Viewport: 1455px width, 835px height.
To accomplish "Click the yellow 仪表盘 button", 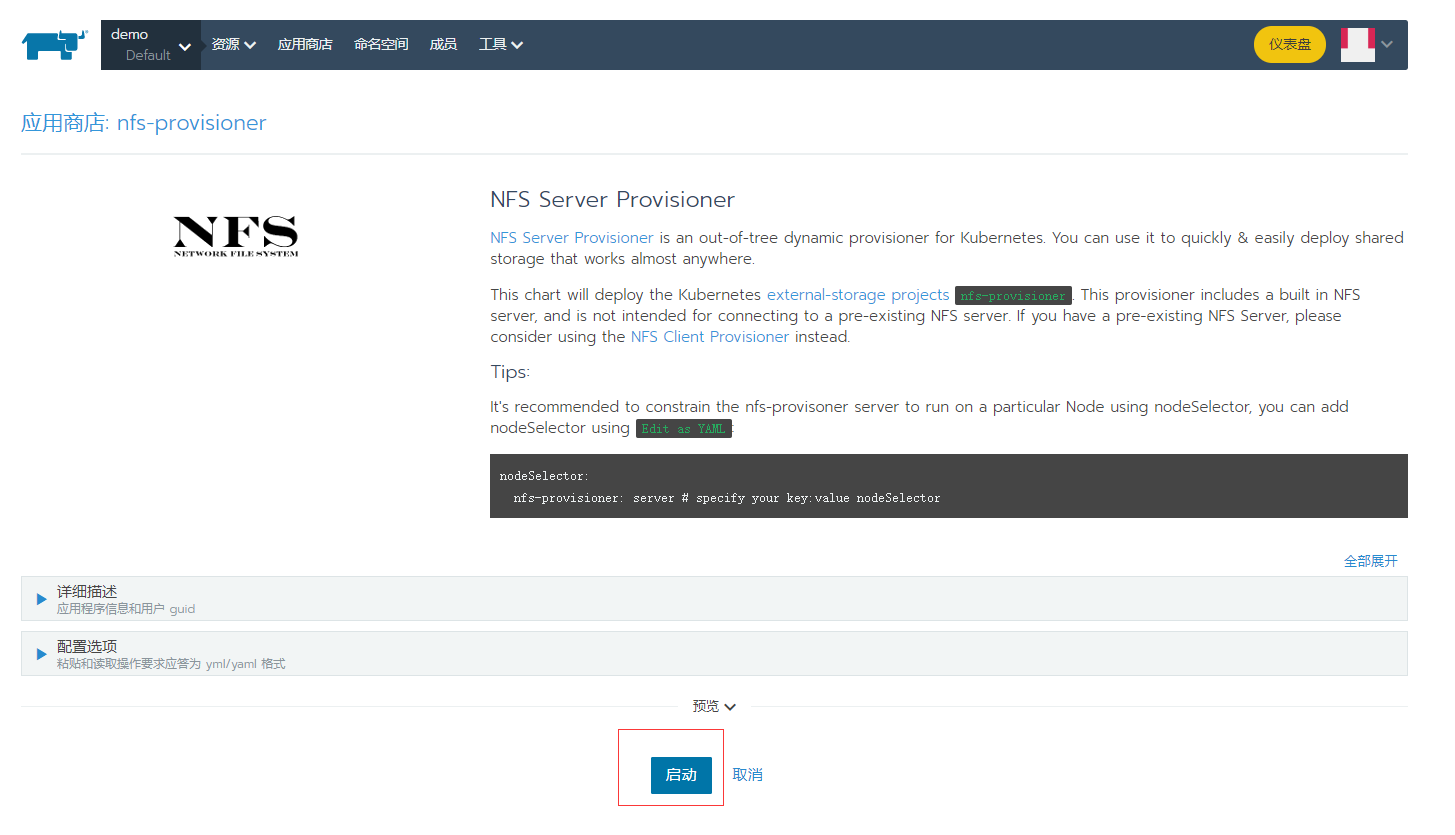I will (x=1290, y=44).
